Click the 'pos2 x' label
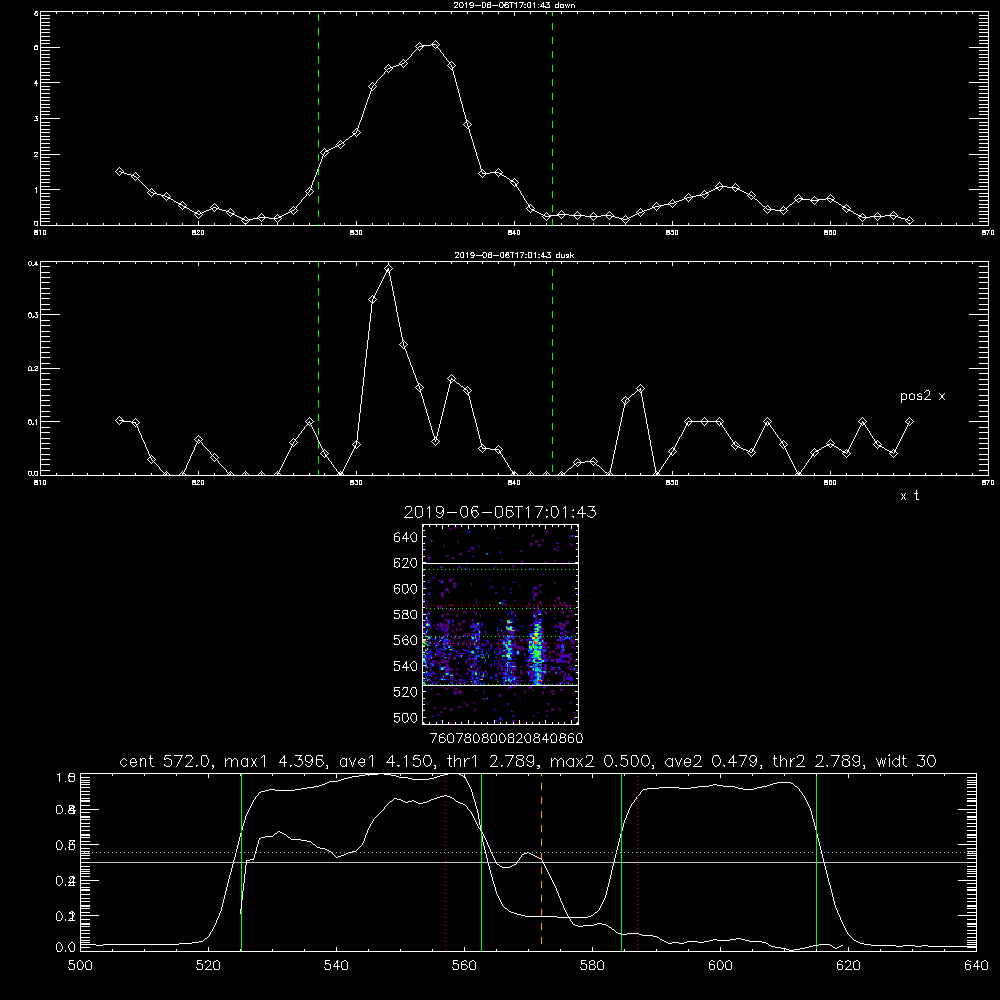 922,396
